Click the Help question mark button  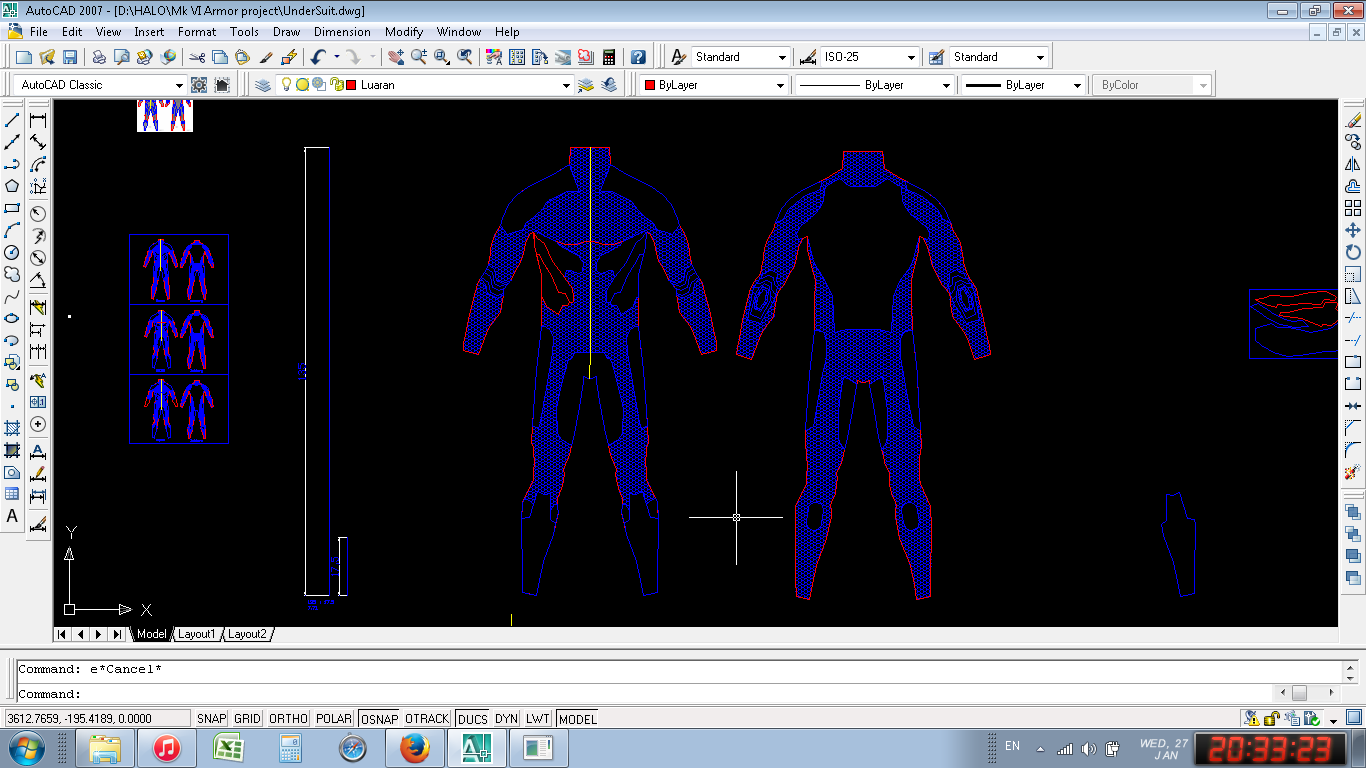(638, 57)
